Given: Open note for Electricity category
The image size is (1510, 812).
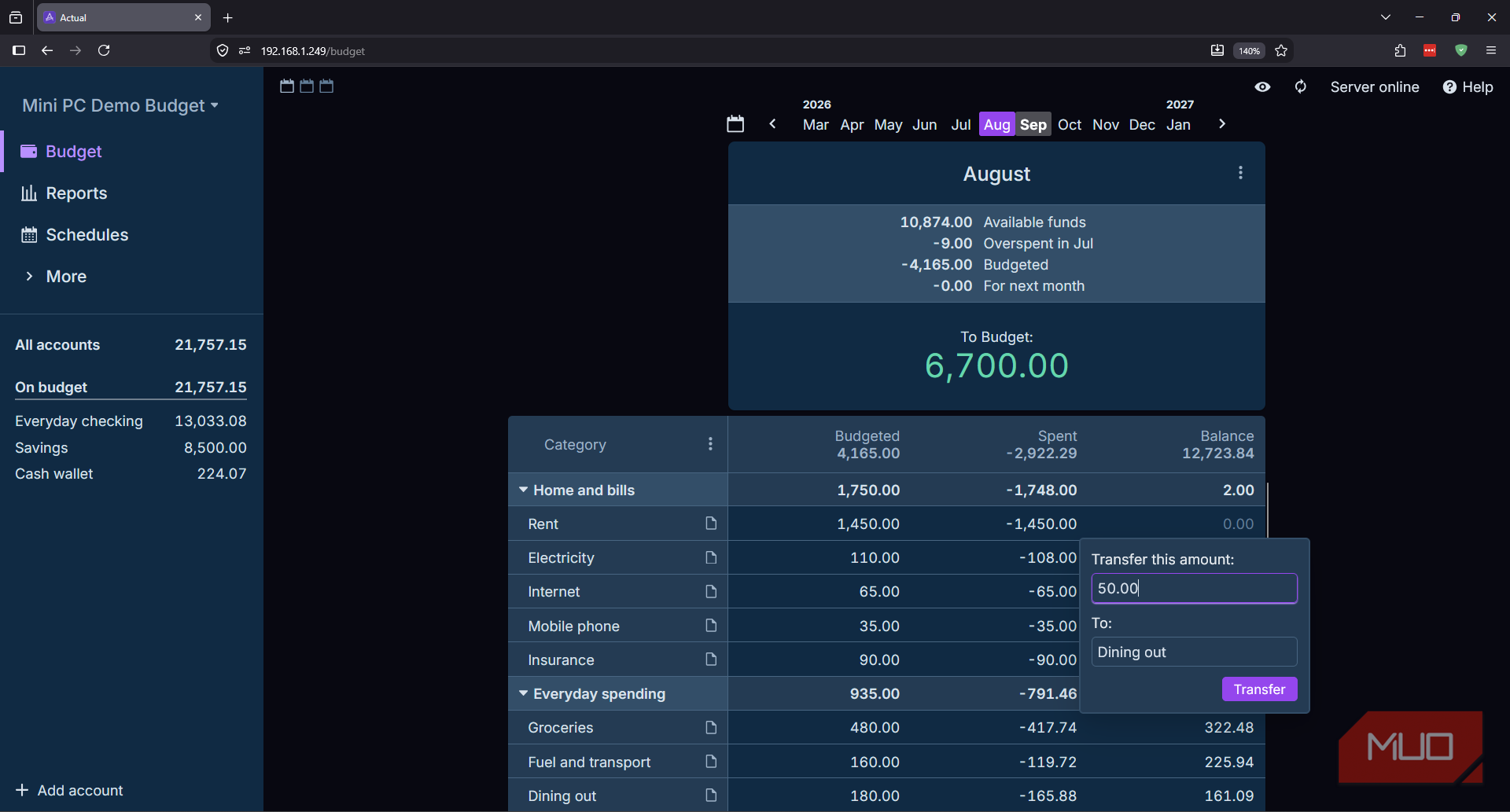Looking at the screenshot, I should point(711,557).
